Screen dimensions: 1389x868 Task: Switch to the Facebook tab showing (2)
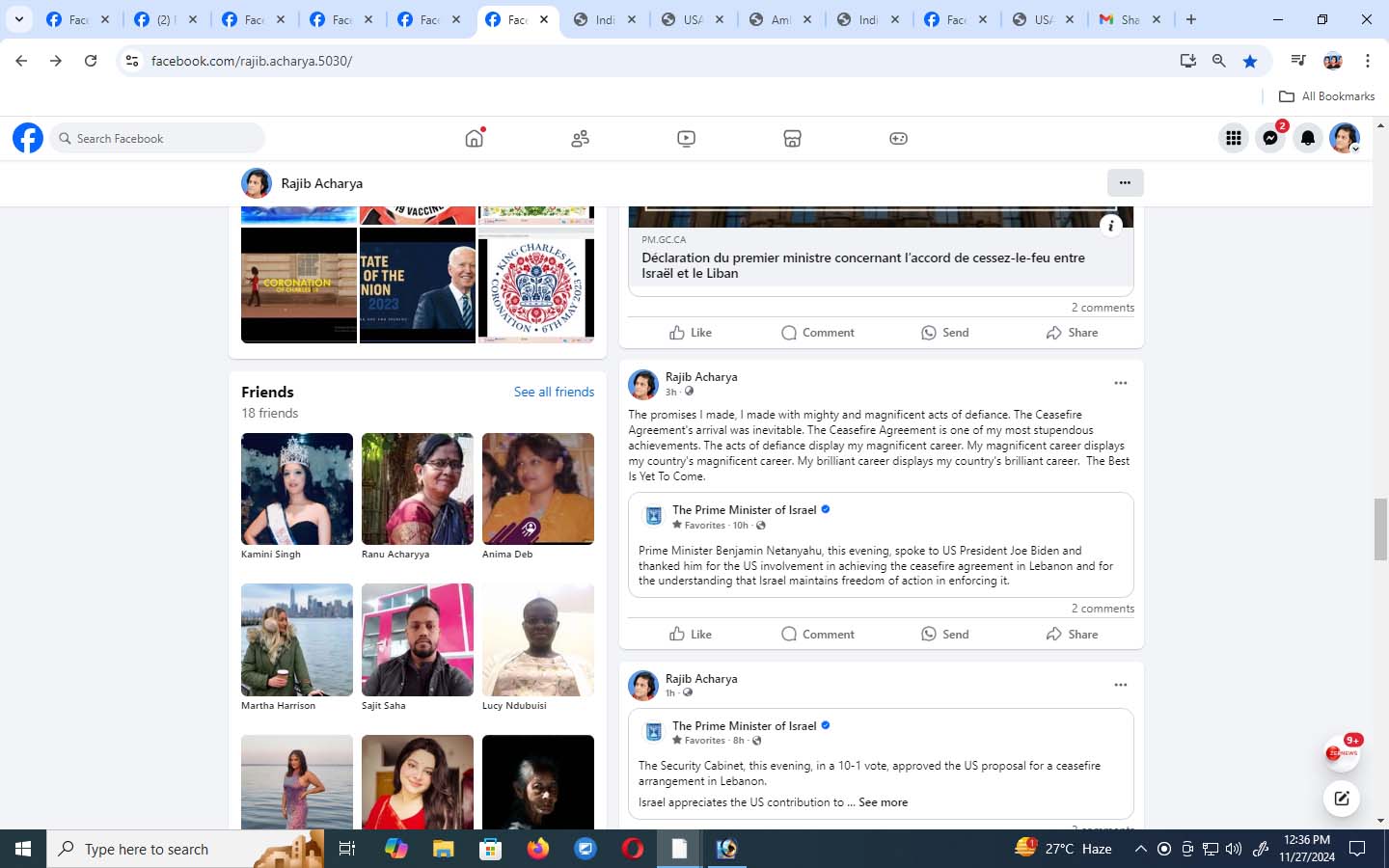[x=166, y=19]
